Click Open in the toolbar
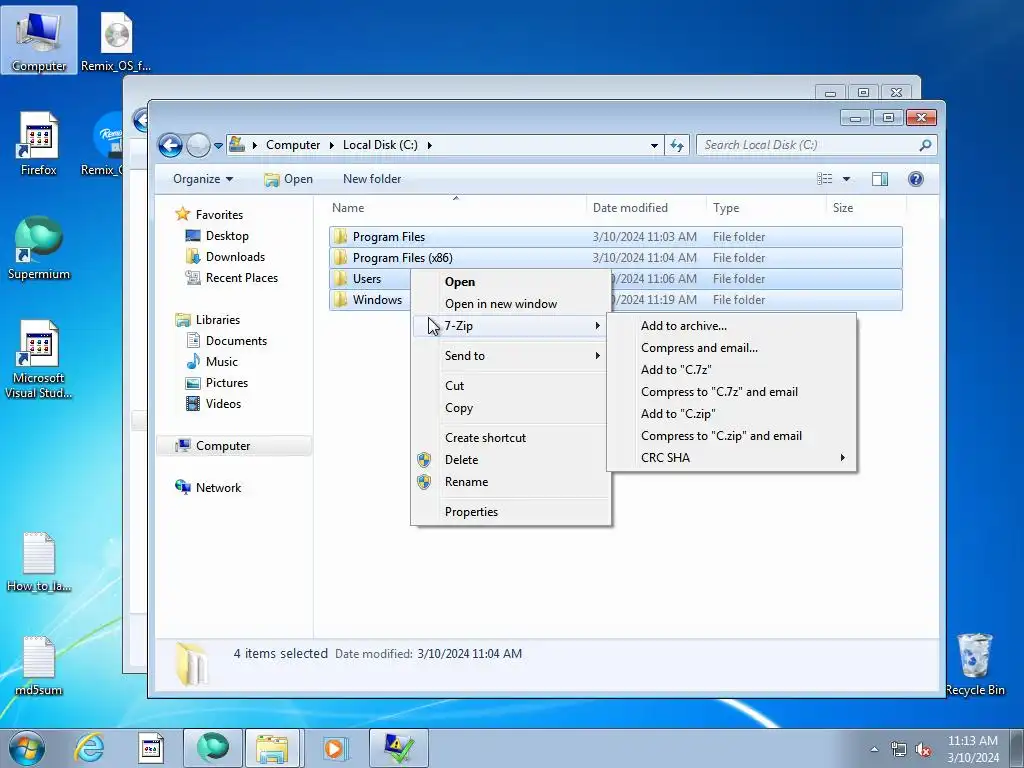 click(289, 179)
